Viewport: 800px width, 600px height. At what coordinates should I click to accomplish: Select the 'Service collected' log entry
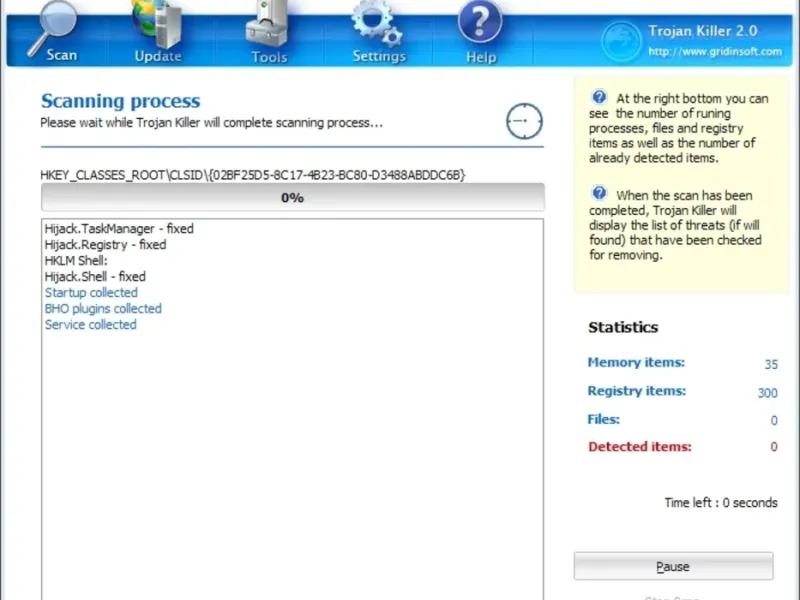(90, 324)
